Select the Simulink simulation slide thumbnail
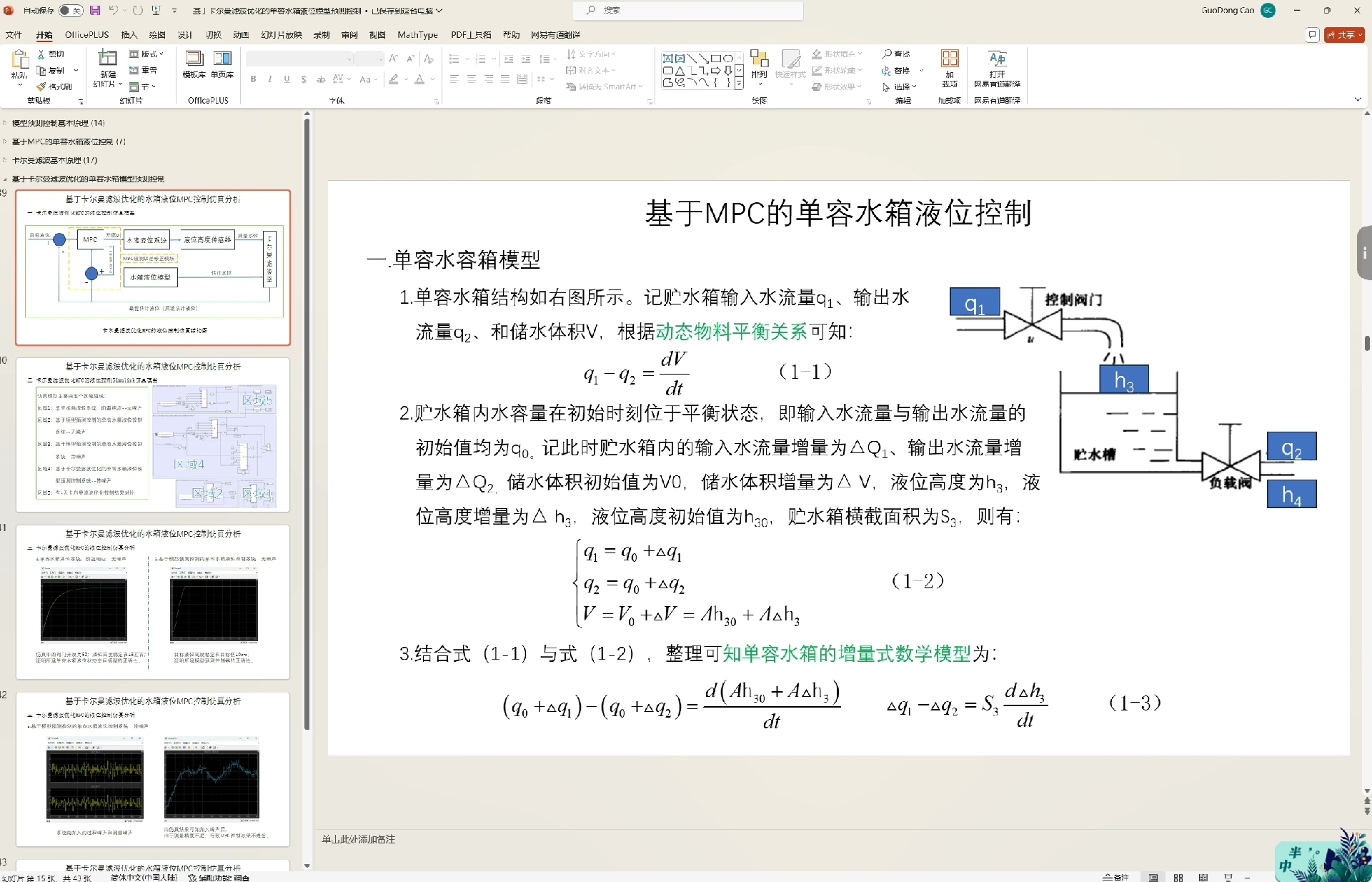Screen dimensions: 1372x882 click(x=153, y=435)
